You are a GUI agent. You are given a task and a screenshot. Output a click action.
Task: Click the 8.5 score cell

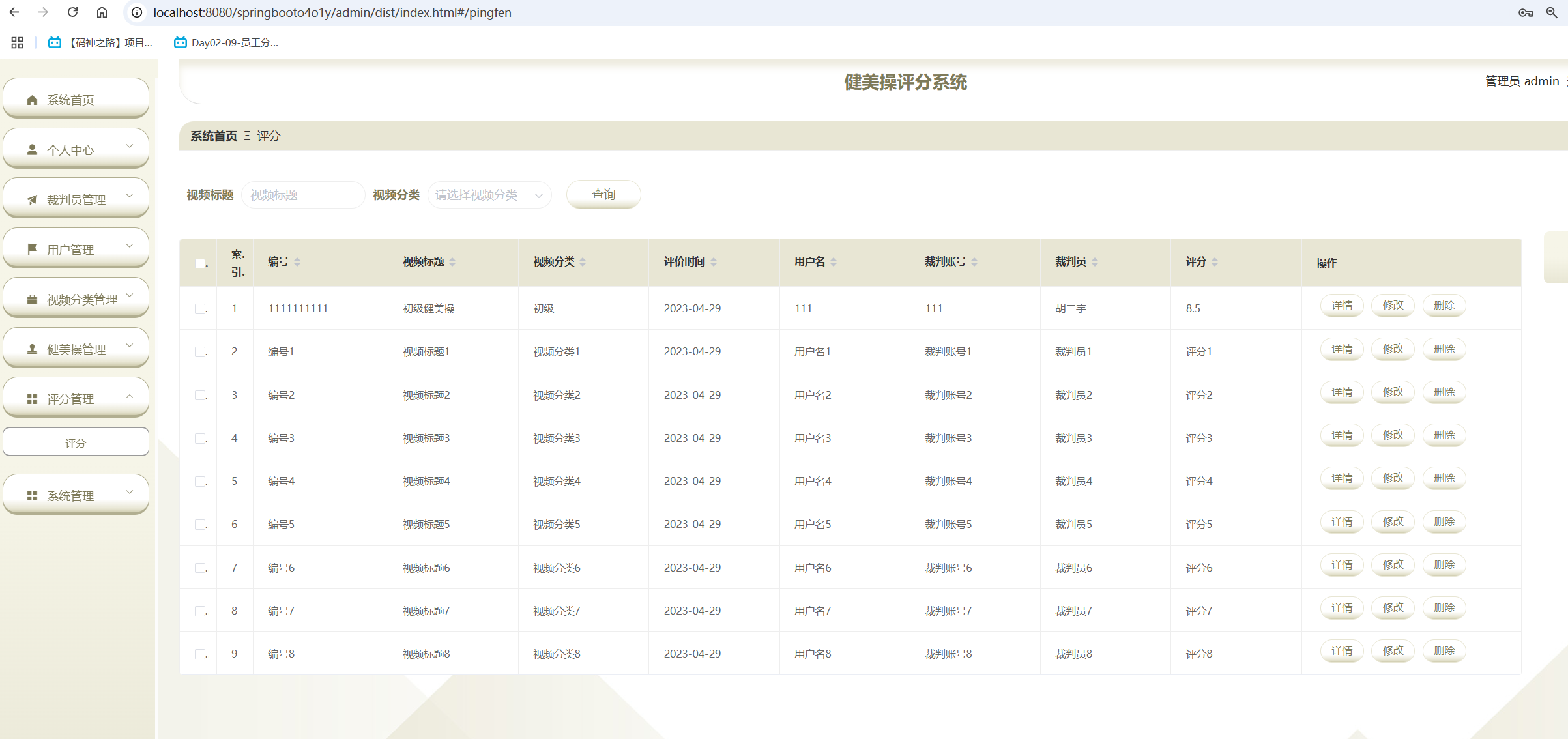1193,308
